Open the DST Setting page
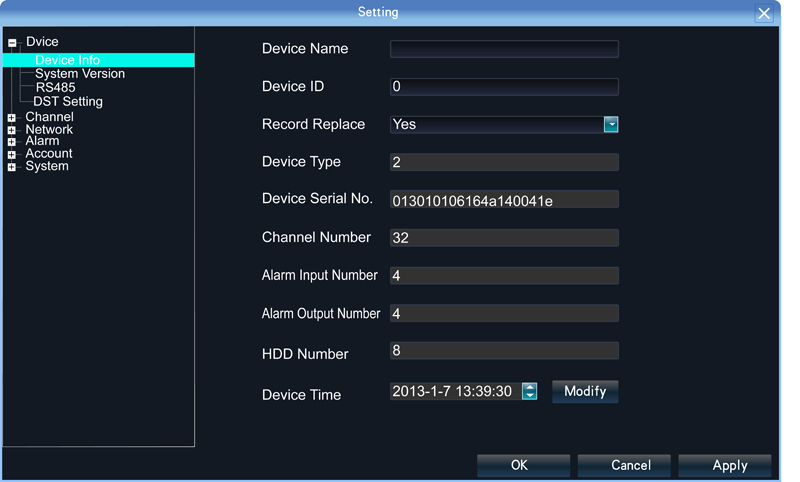Screen dimensions: 800x482 coord(68,102)
